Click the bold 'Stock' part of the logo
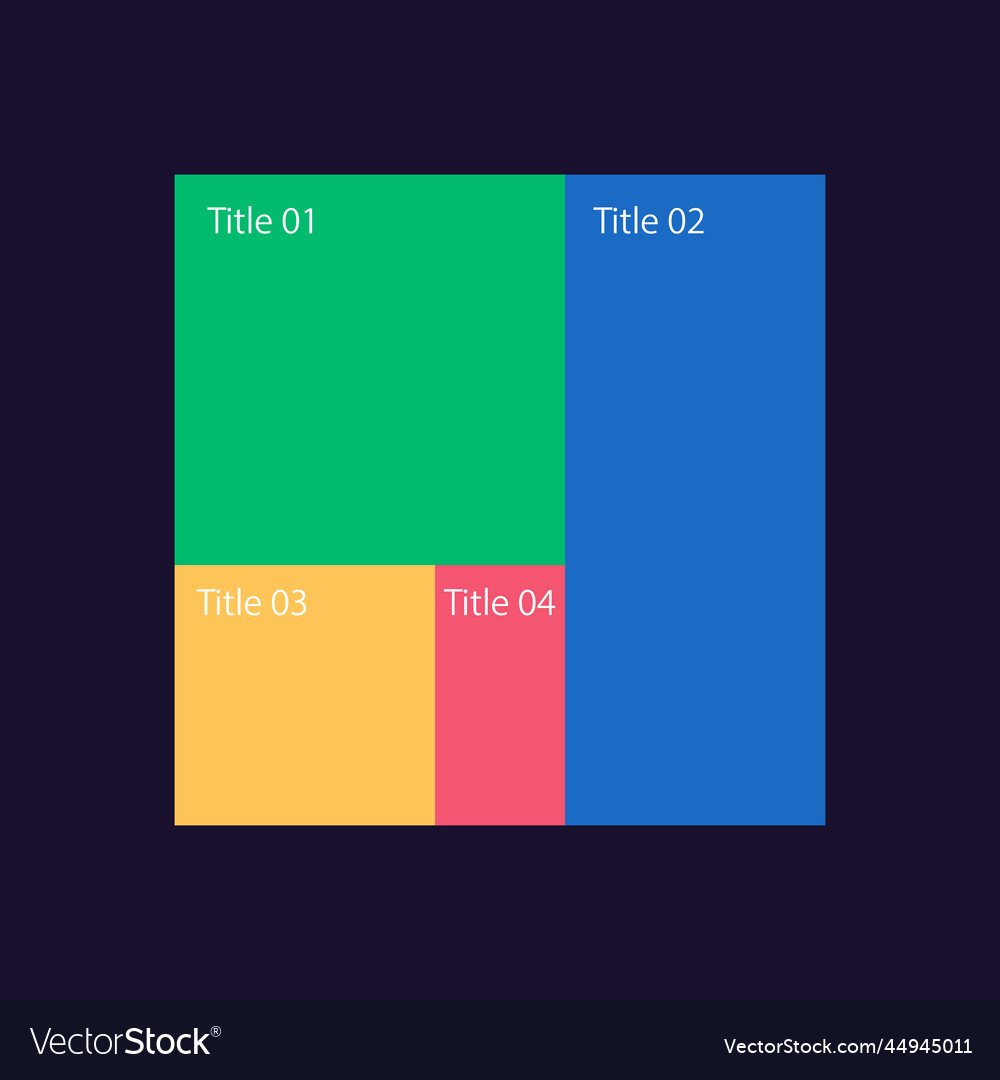This screenshot has height=1080, width=1000. pyautogui.click(x=166, y=1042)
